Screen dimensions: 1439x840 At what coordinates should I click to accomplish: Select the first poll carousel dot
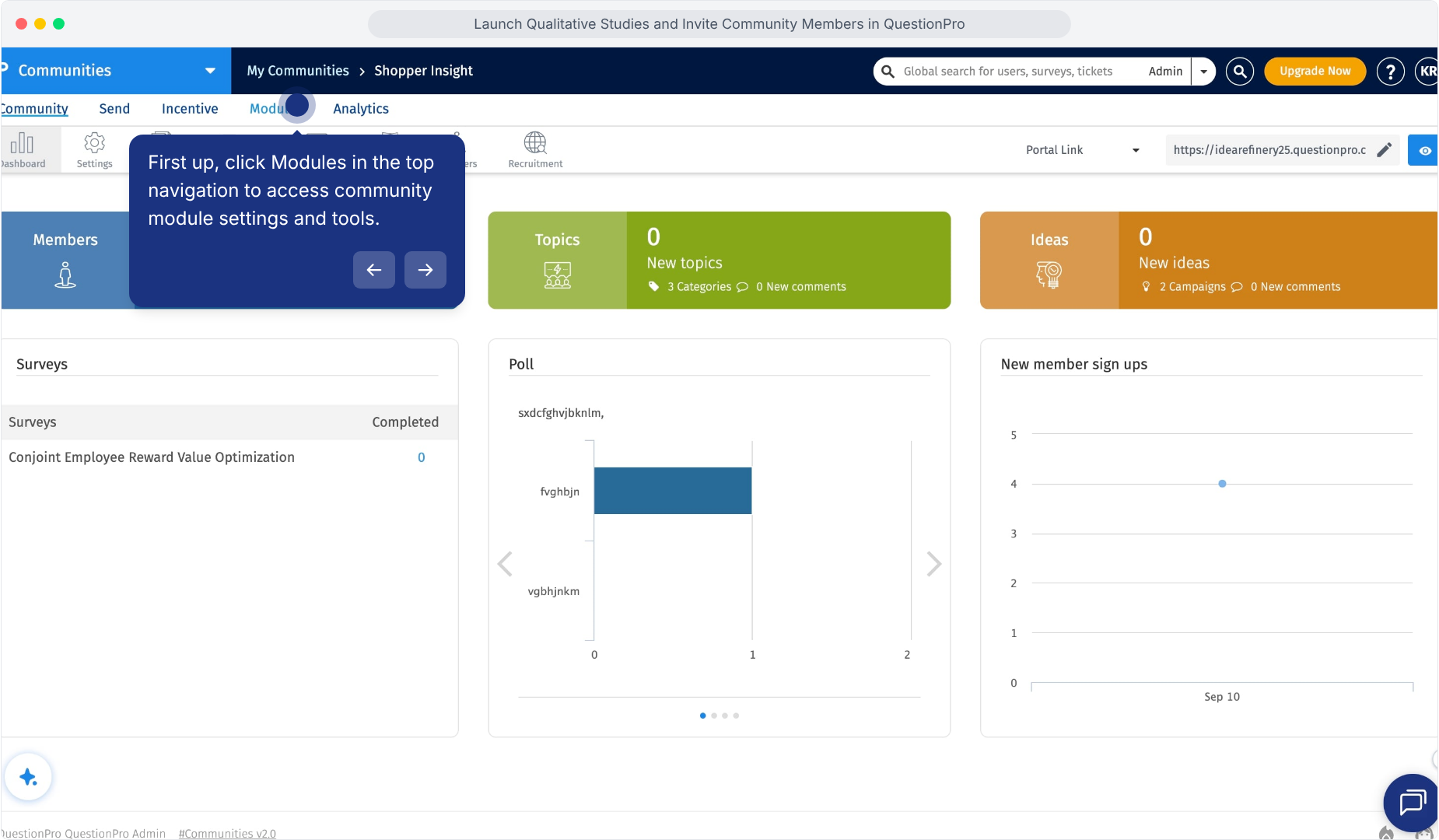pos(703,716)
